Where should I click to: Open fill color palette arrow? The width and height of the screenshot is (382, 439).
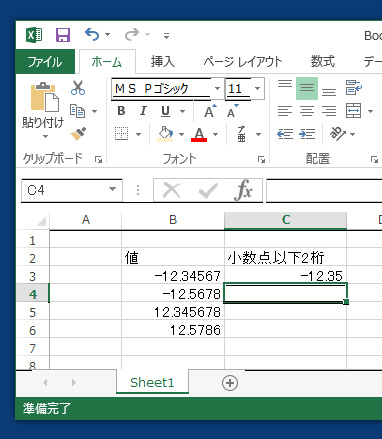coord(182,134)
